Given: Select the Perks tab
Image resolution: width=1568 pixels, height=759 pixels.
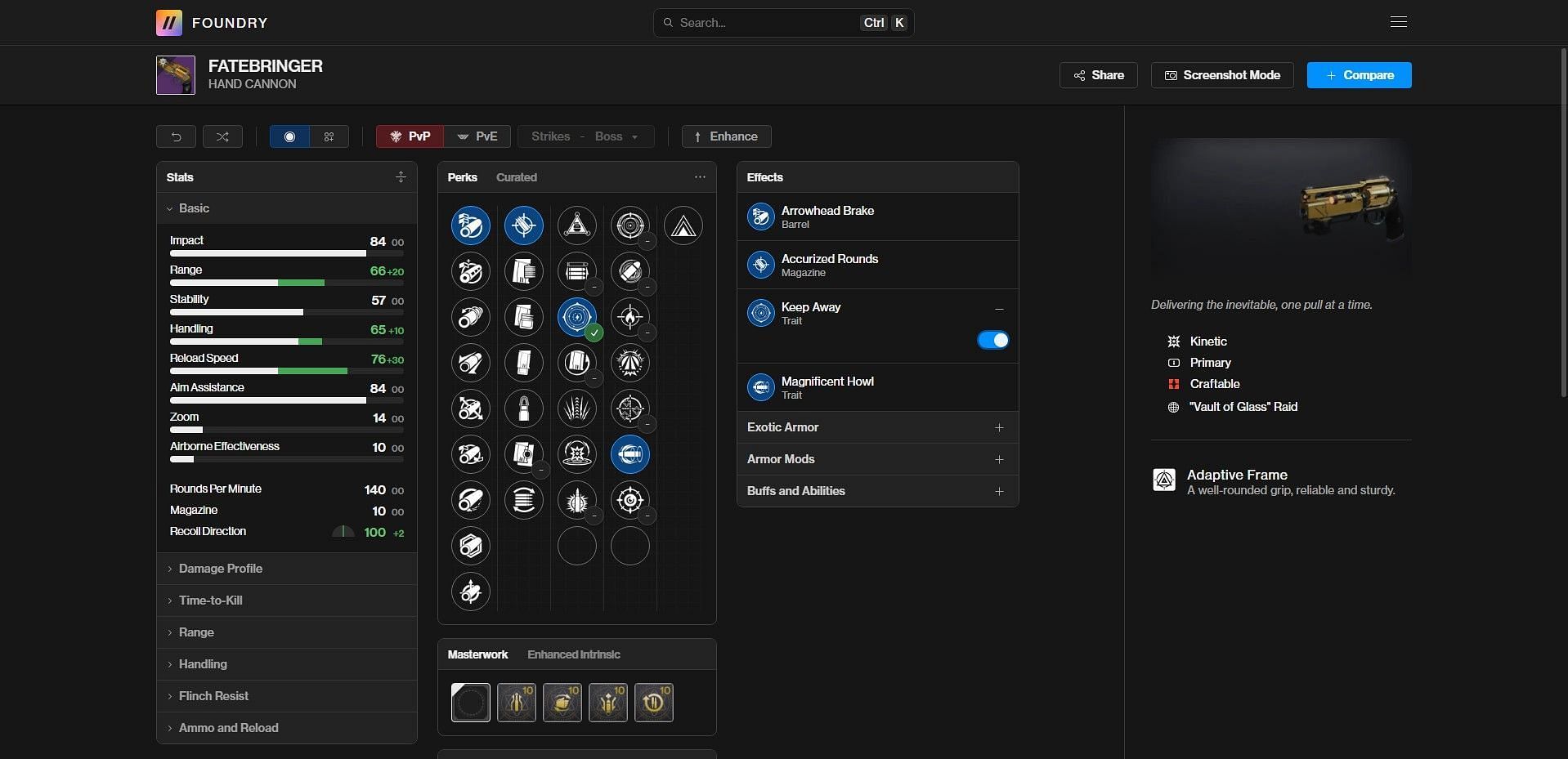Looking at the screenshot, I should tap(463, 177).
